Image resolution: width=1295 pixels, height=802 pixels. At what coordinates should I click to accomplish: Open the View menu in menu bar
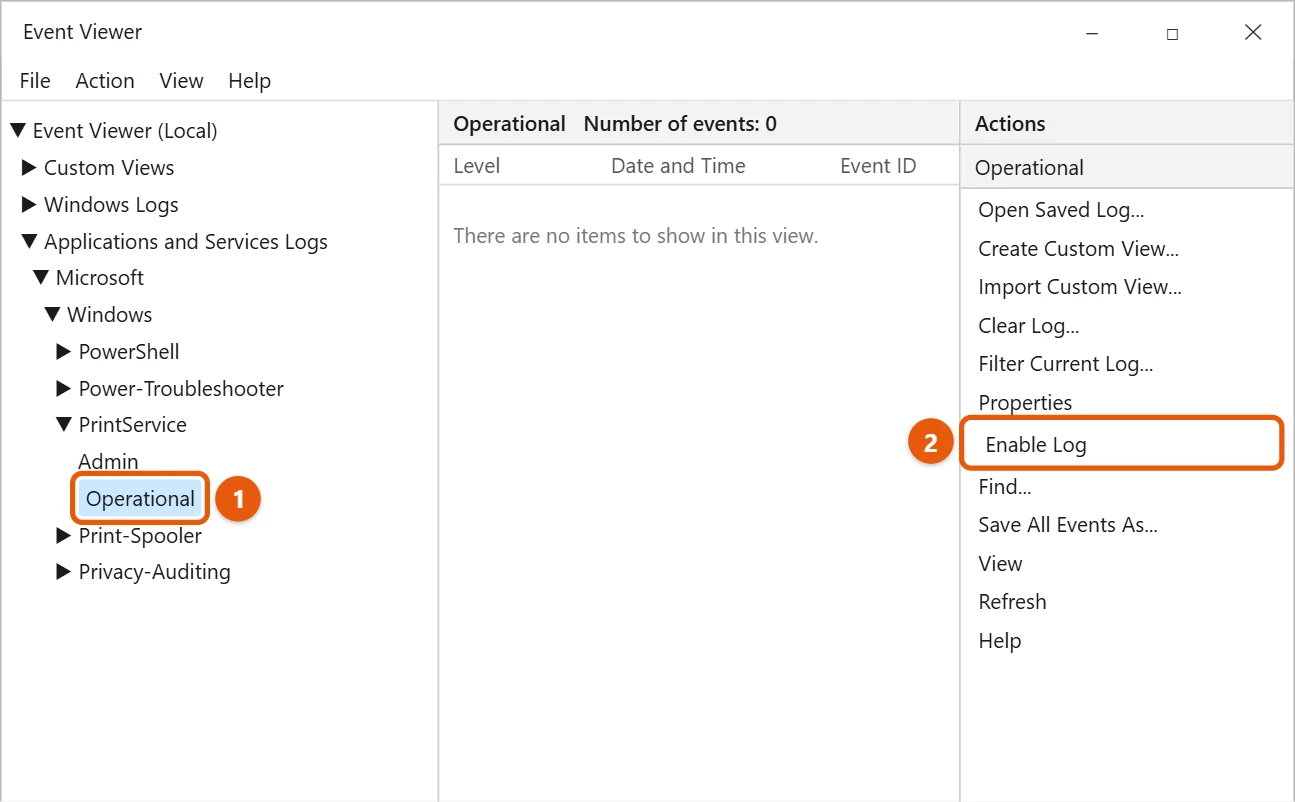tap(181, 81)
